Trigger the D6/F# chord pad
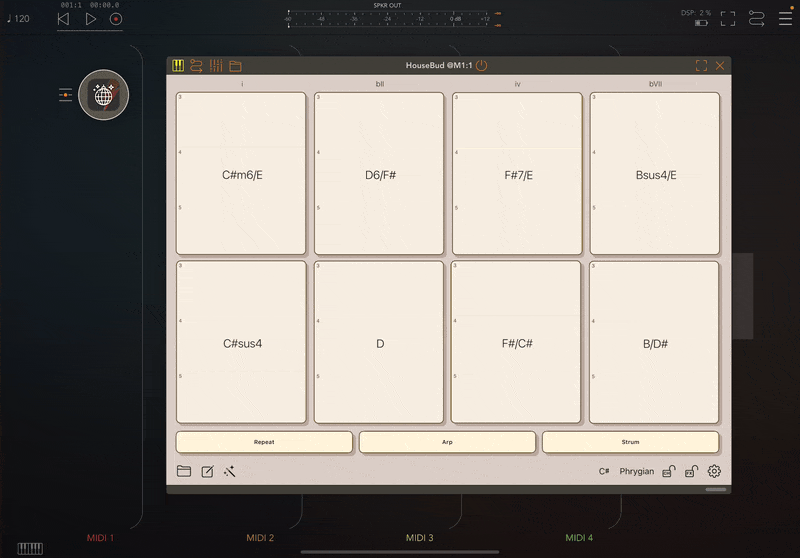800x558 pixels. pos(379,173)
